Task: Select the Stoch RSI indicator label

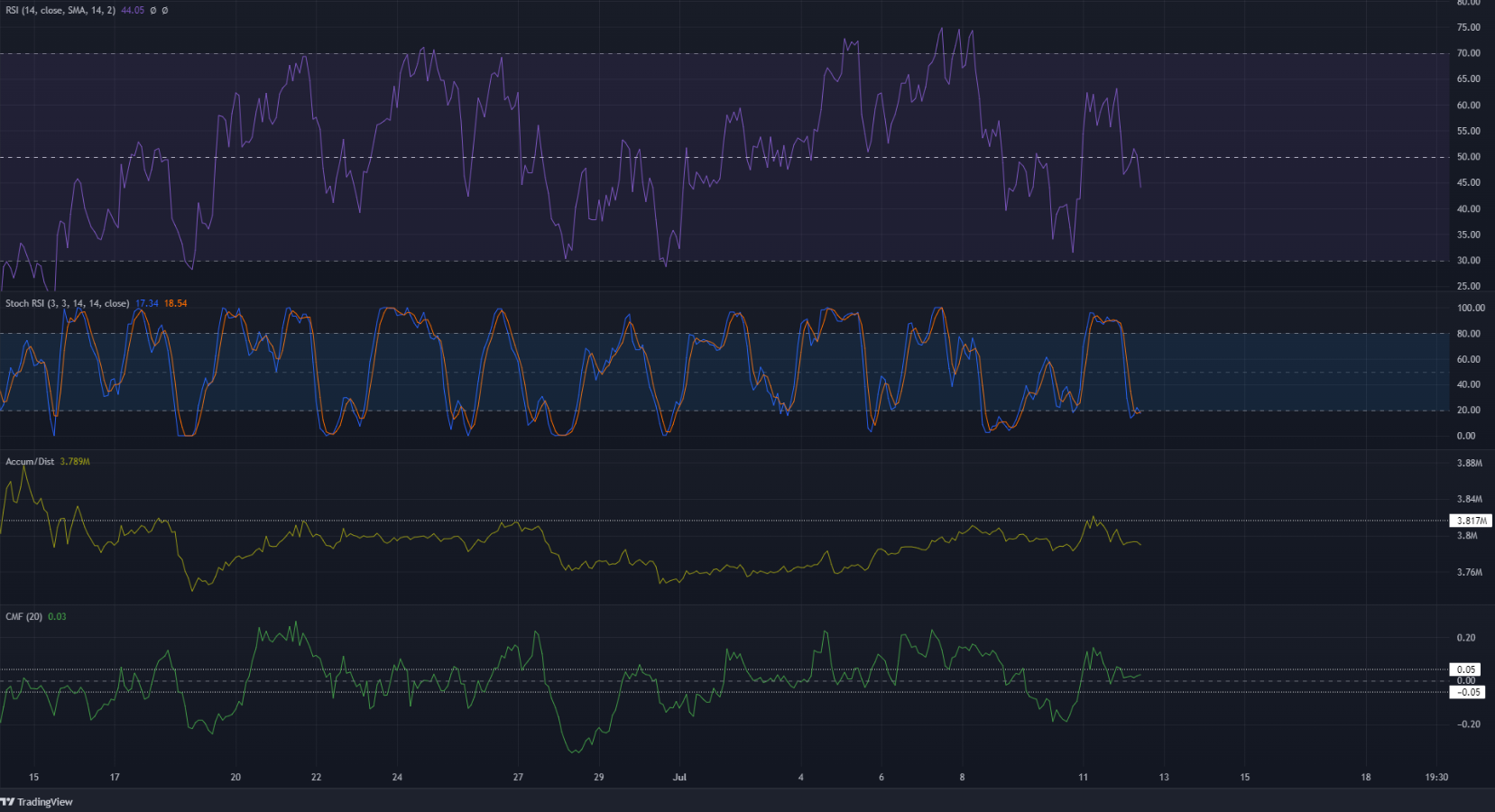Action: 67,304
